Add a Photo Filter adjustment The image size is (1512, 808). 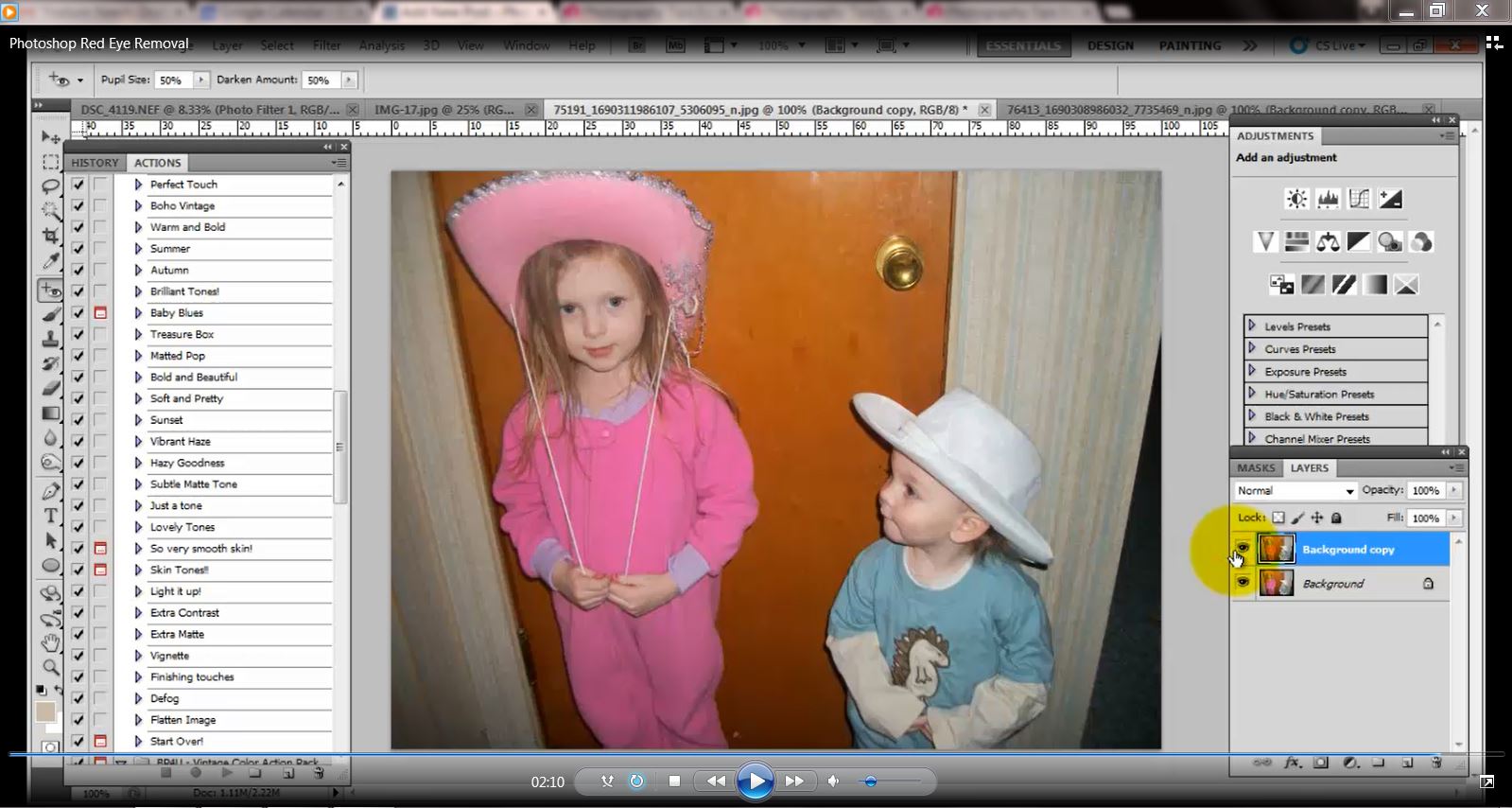point(1390,242)
